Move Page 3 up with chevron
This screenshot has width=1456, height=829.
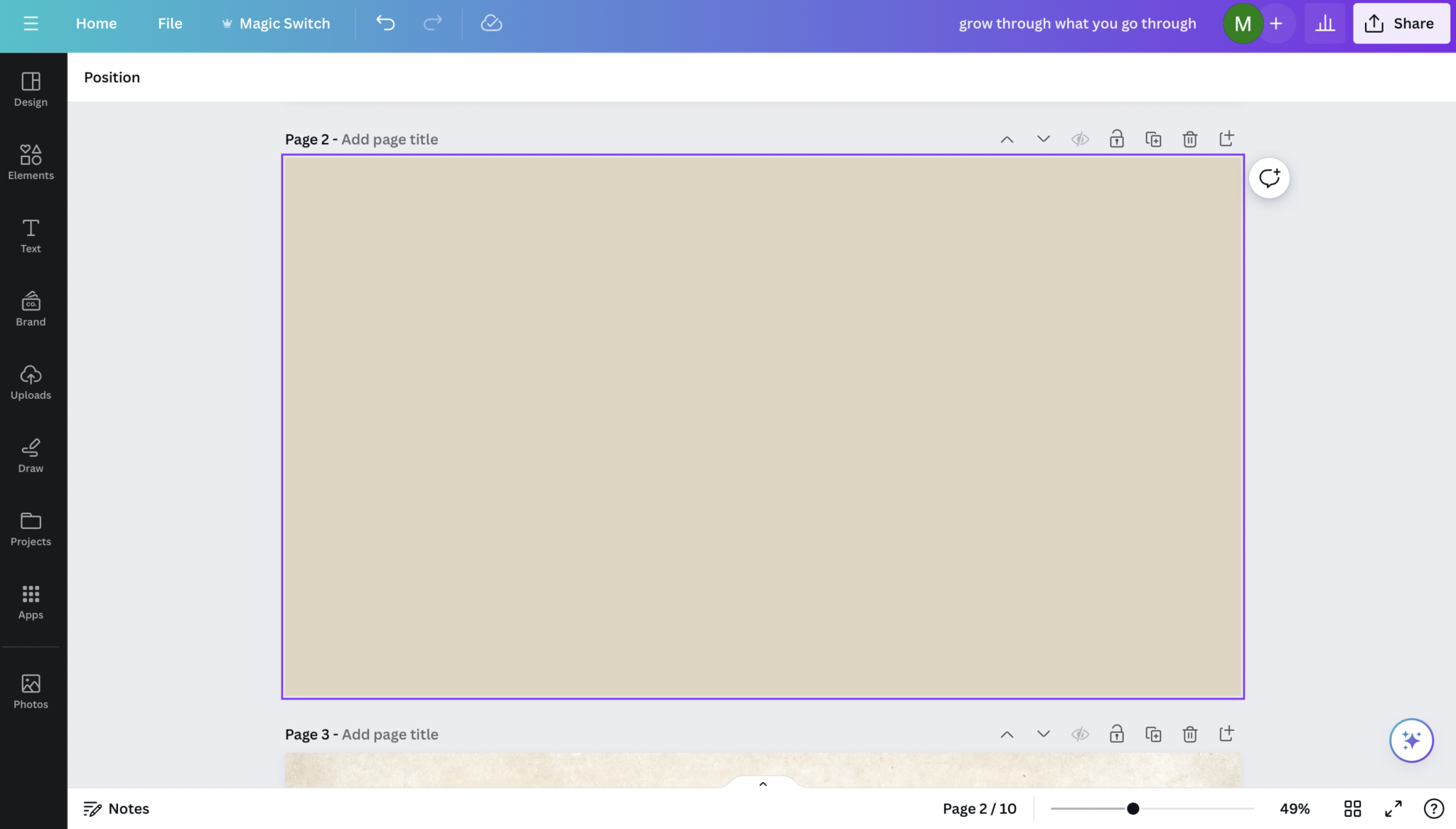1005,734
